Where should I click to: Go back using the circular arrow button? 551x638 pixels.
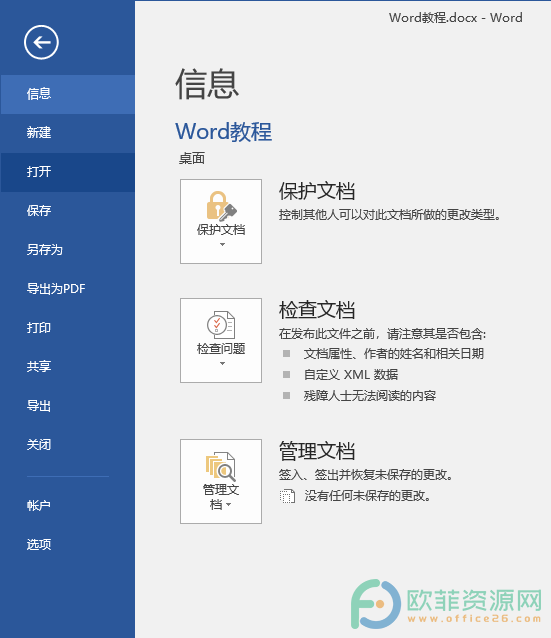coord(41,42)
